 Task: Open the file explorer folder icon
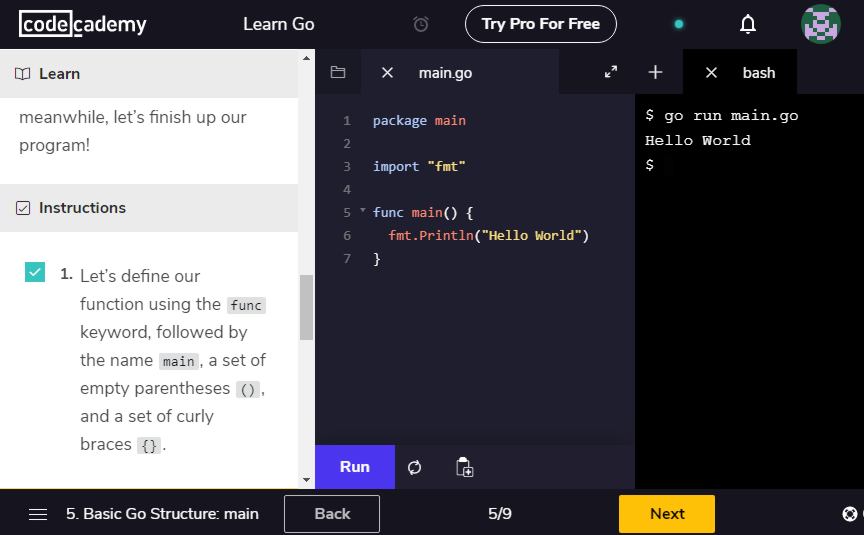tap(338, 72)
